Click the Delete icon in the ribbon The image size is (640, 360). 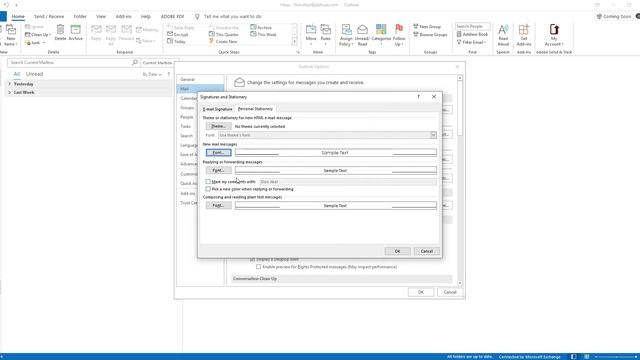tap(60, 30)
